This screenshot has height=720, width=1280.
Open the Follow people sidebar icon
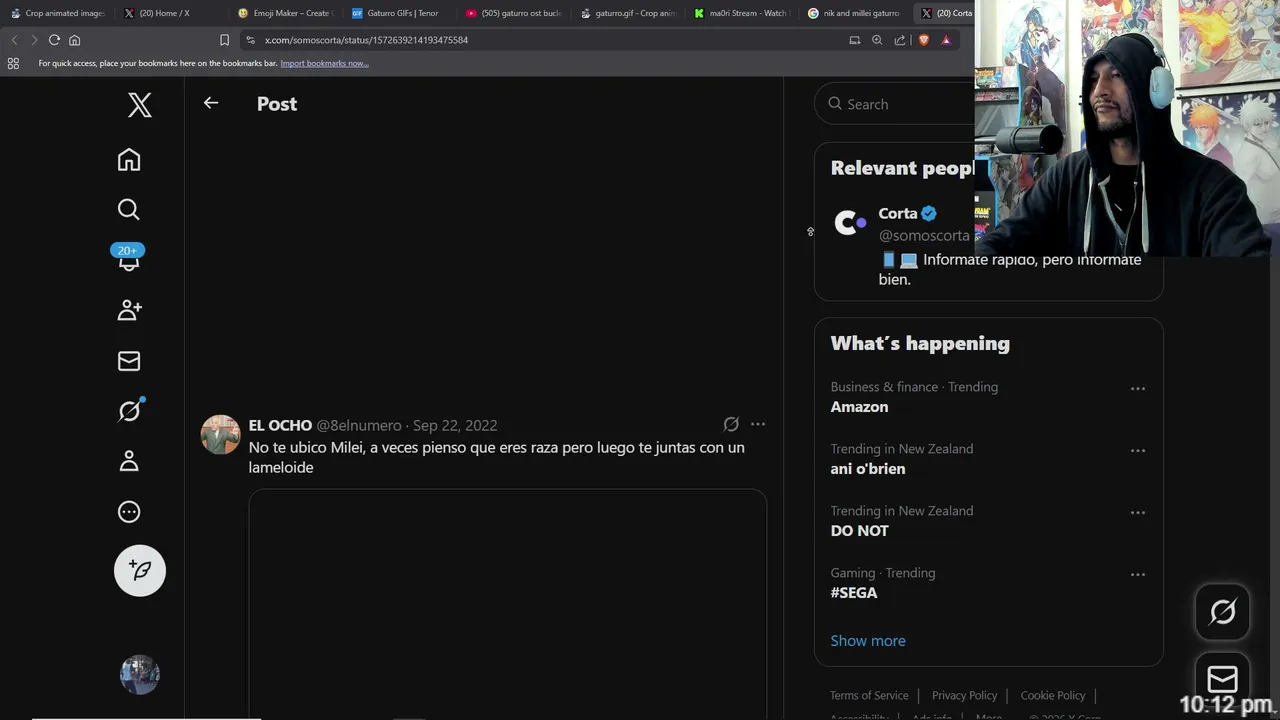129,310
